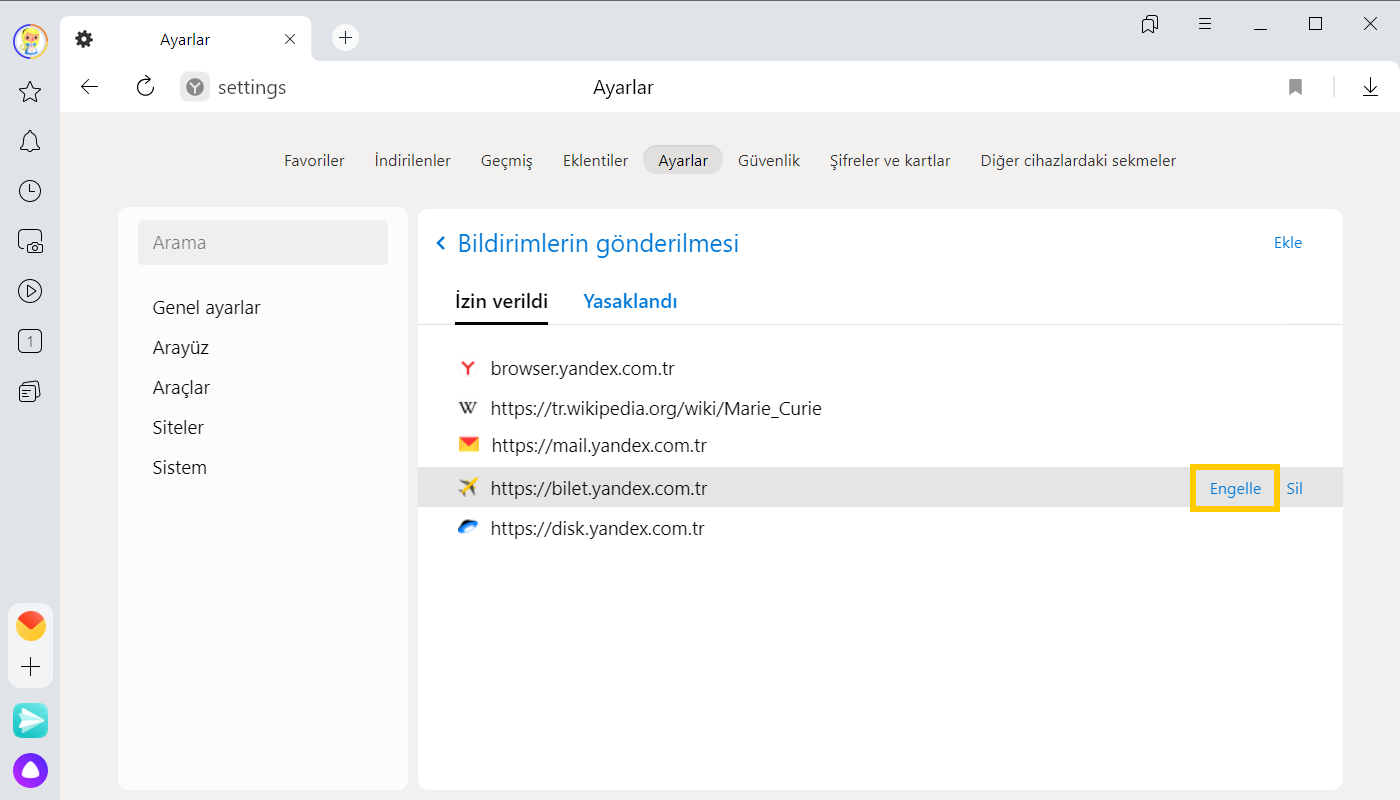Open Genel ayarlar in the settings sidebar

(x=206, y=308)
